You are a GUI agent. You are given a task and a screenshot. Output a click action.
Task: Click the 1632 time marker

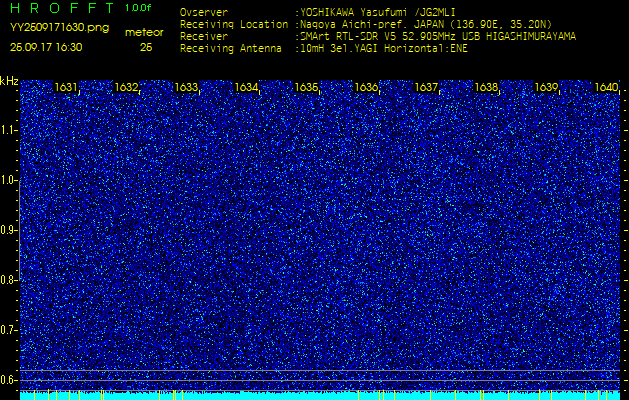(126, 87)
